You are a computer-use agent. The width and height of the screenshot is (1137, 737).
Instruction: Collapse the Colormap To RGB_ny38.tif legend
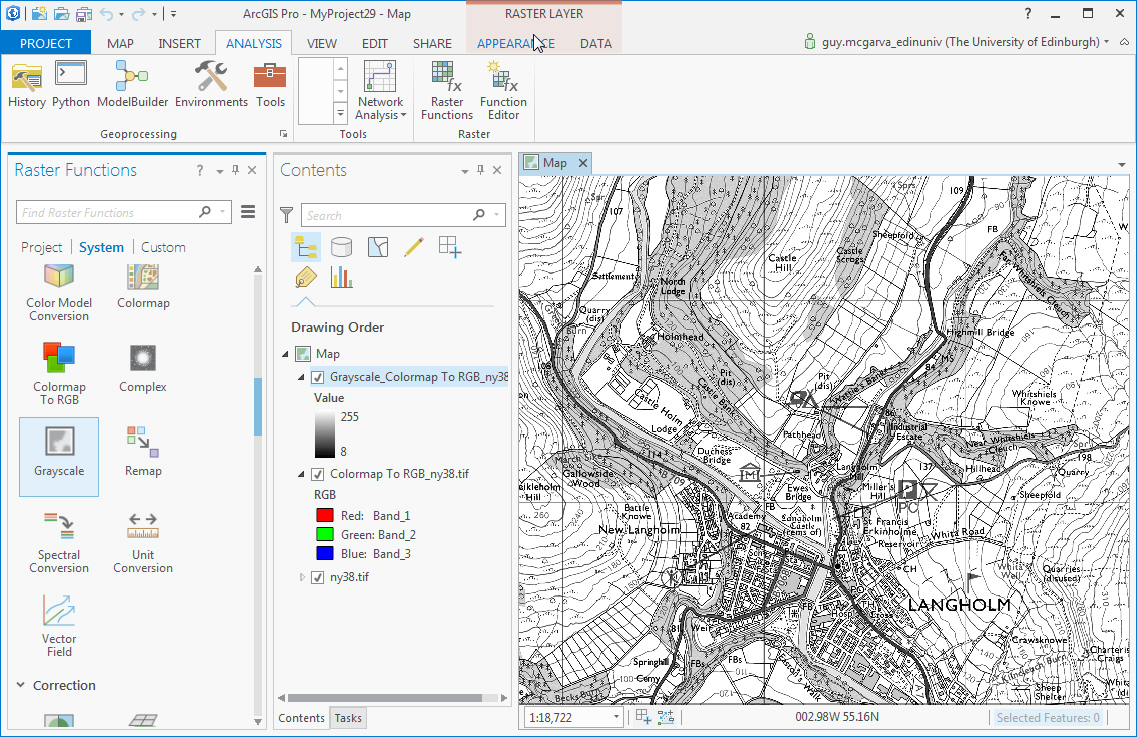301,474
